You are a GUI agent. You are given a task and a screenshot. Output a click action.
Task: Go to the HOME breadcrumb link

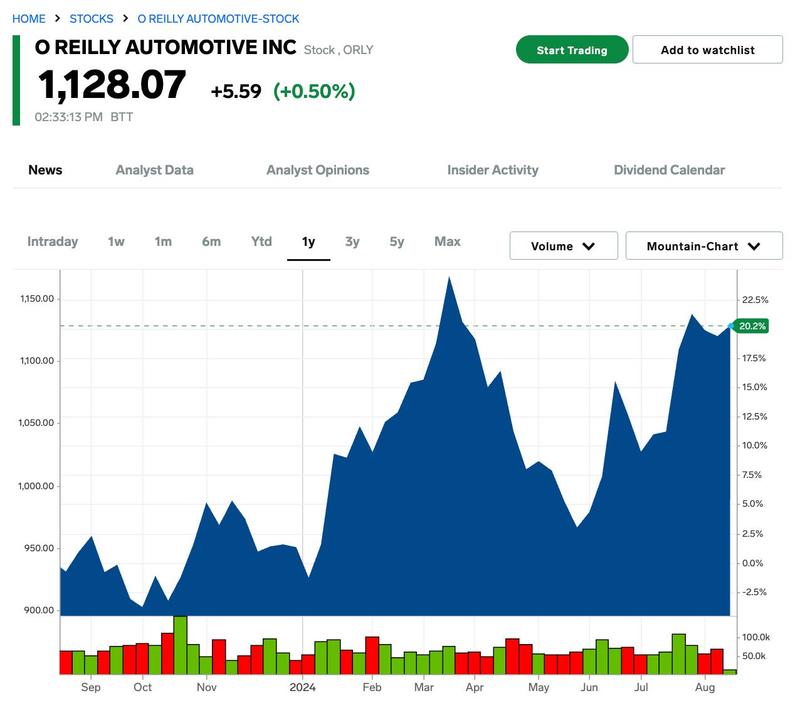[x=29, y=19]
